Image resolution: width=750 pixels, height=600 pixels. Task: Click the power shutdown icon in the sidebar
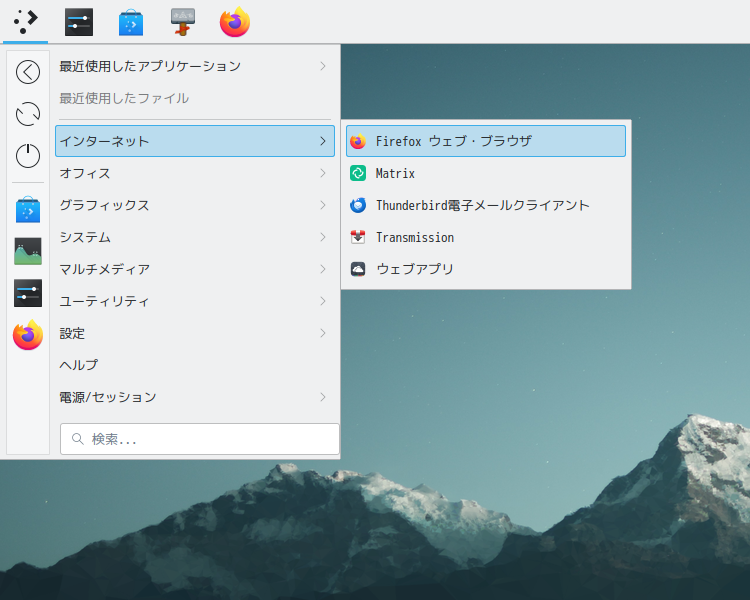[28, 156]
